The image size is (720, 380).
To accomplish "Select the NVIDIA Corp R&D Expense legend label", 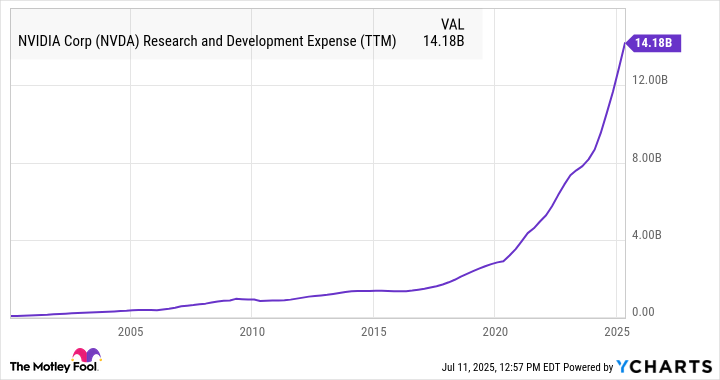I will coord(207,41).
